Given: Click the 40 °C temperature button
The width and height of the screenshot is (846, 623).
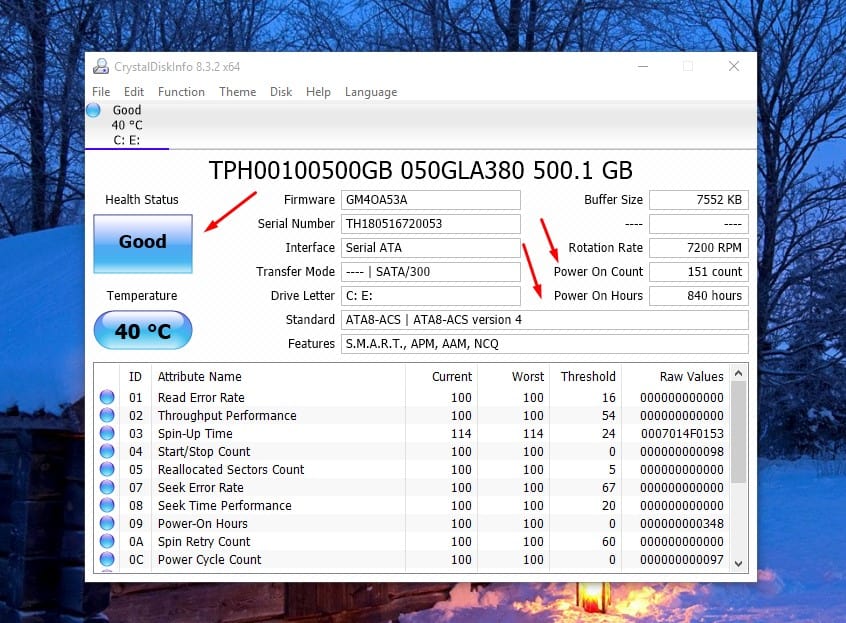Looking at the screenshot, I should pyautogui.click(x=142, y=331).
